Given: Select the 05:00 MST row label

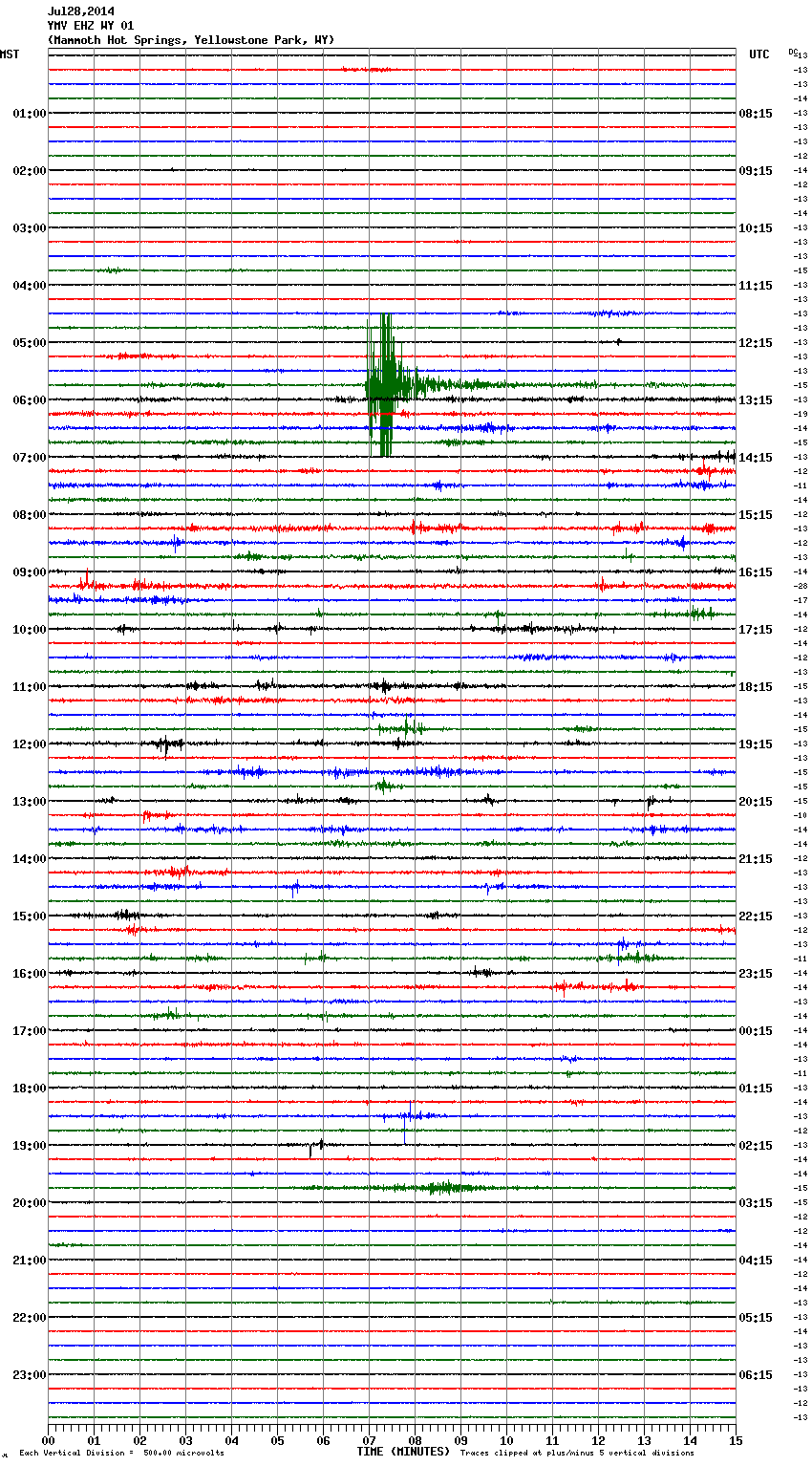Looking at the screenshot, I should pyautogui.click(x=30, y=343).
